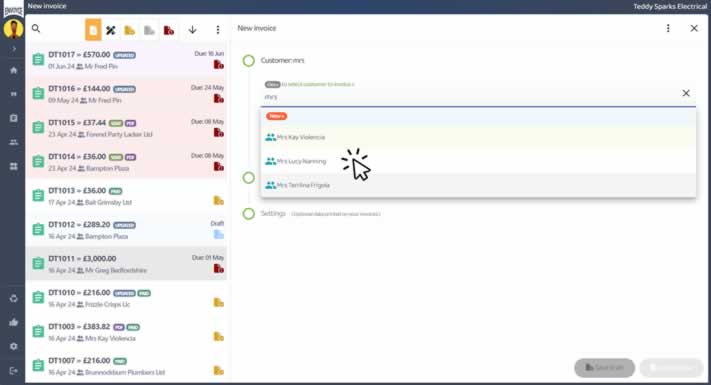This screenshot has height=385, width=711.
Task: Click the down arrow in list toolbar
Action: pos(193,30)
